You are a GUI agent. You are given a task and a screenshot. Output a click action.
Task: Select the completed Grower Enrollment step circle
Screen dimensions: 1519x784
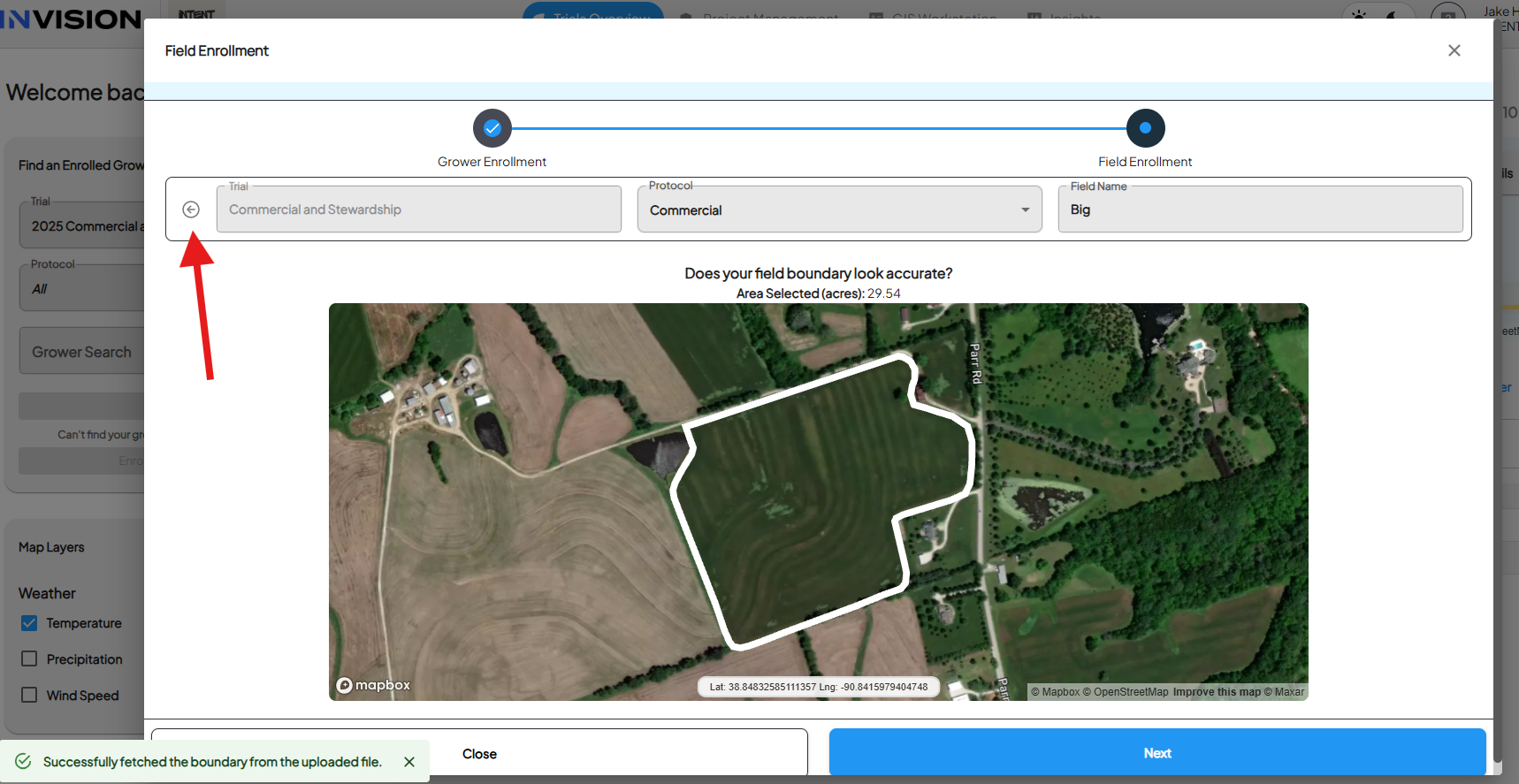(x=492, y=128)
